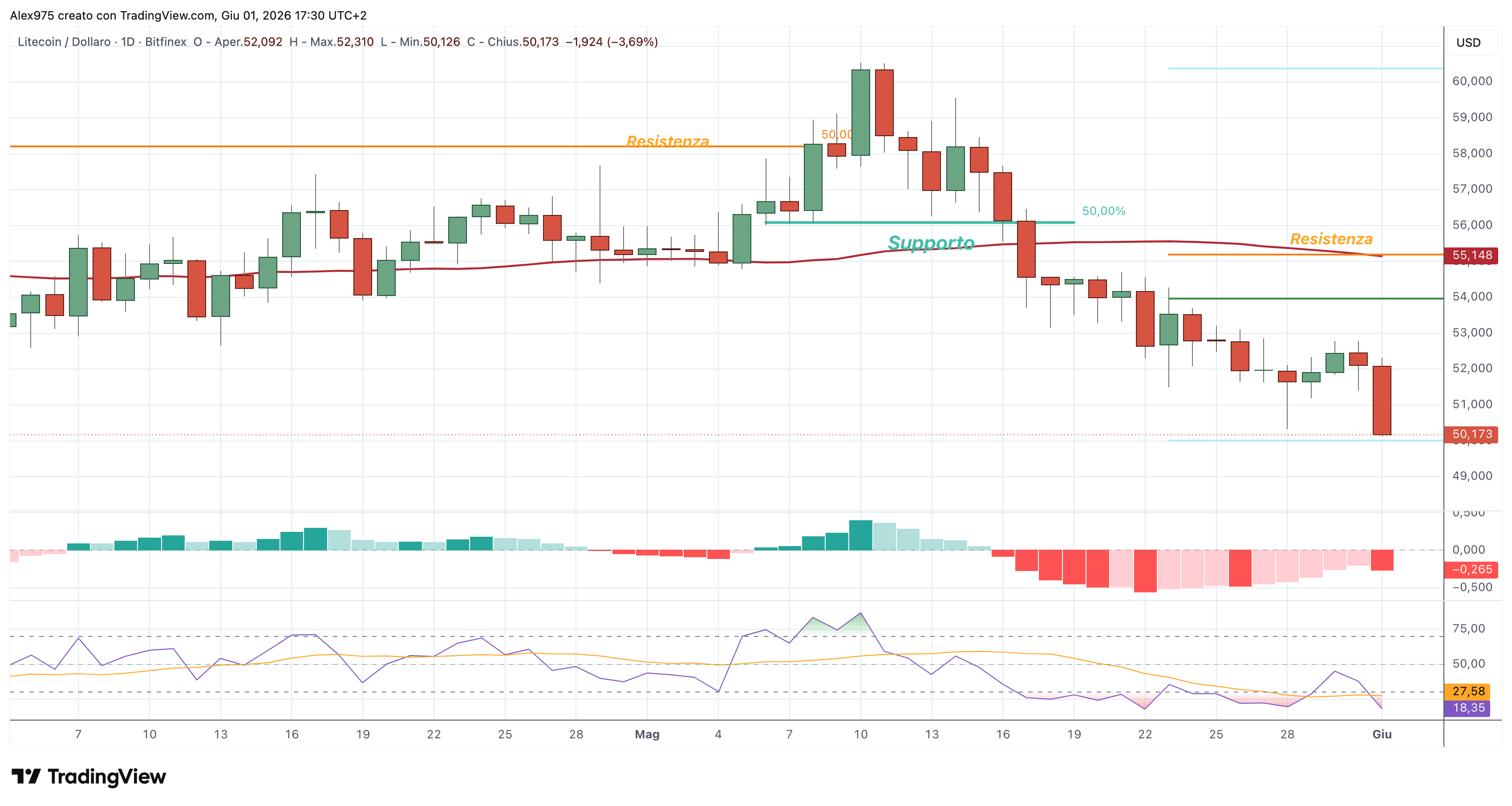
Task: Click the 27,58 orange RSI value tag
Action: click(x=1467, y=692)
